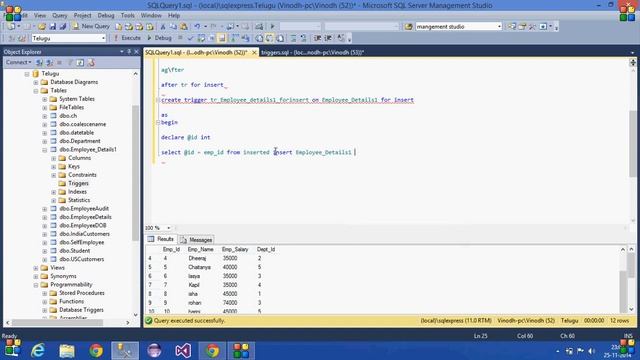Click the Comment out selected lines icon

pos(293,38)
